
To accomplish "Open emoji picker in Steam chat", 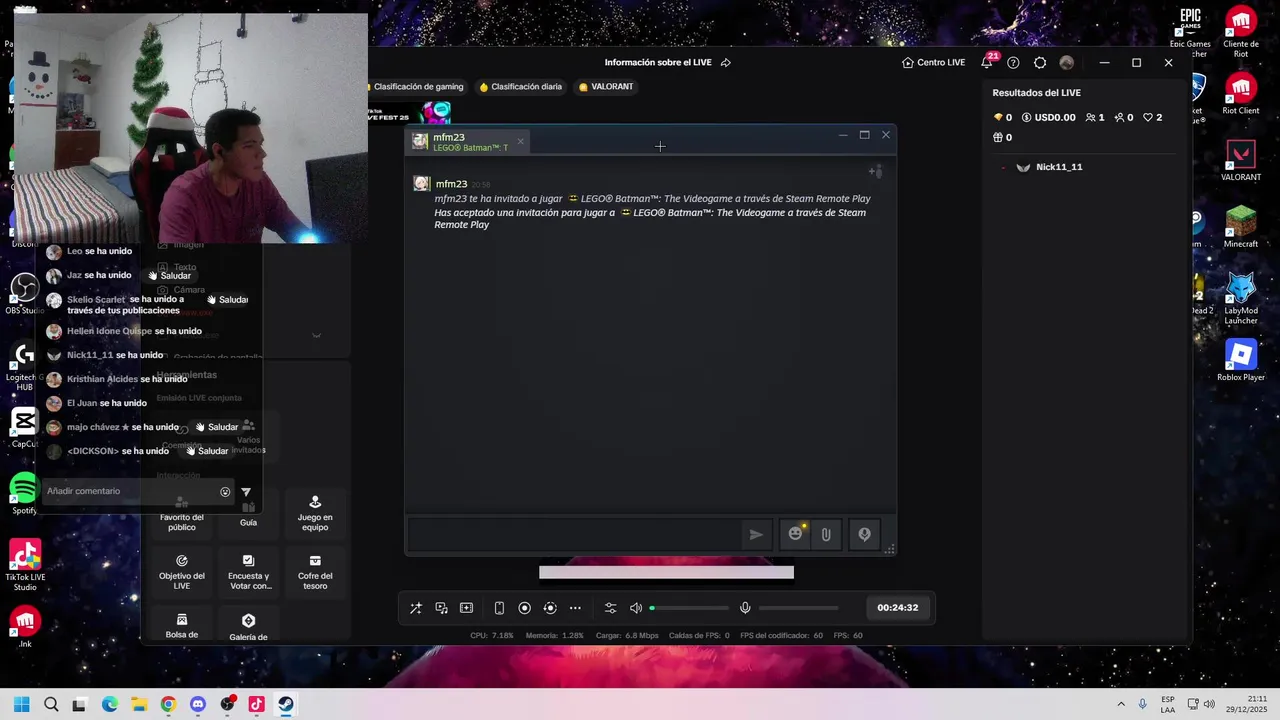I will (x=796, y=534).
